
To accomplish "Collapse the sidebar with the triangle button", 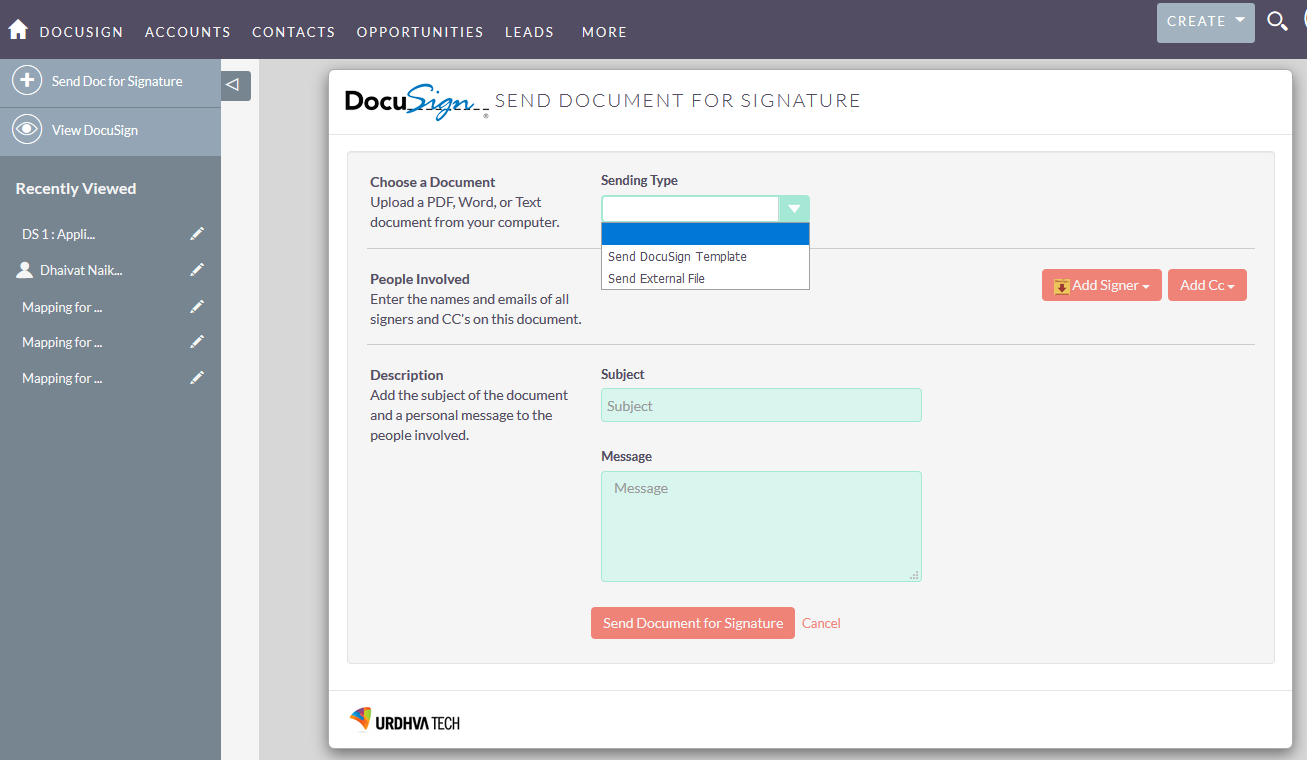I will click(x=236, y=85).
